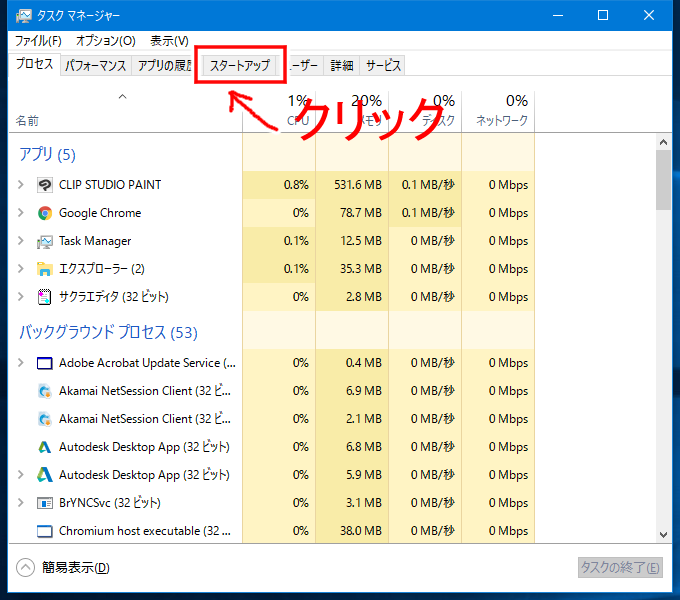Viewport: 680px width, 600px height.
Task: Select the バックグラウンド プロセス (53) heading
Action: coord(108,333)
